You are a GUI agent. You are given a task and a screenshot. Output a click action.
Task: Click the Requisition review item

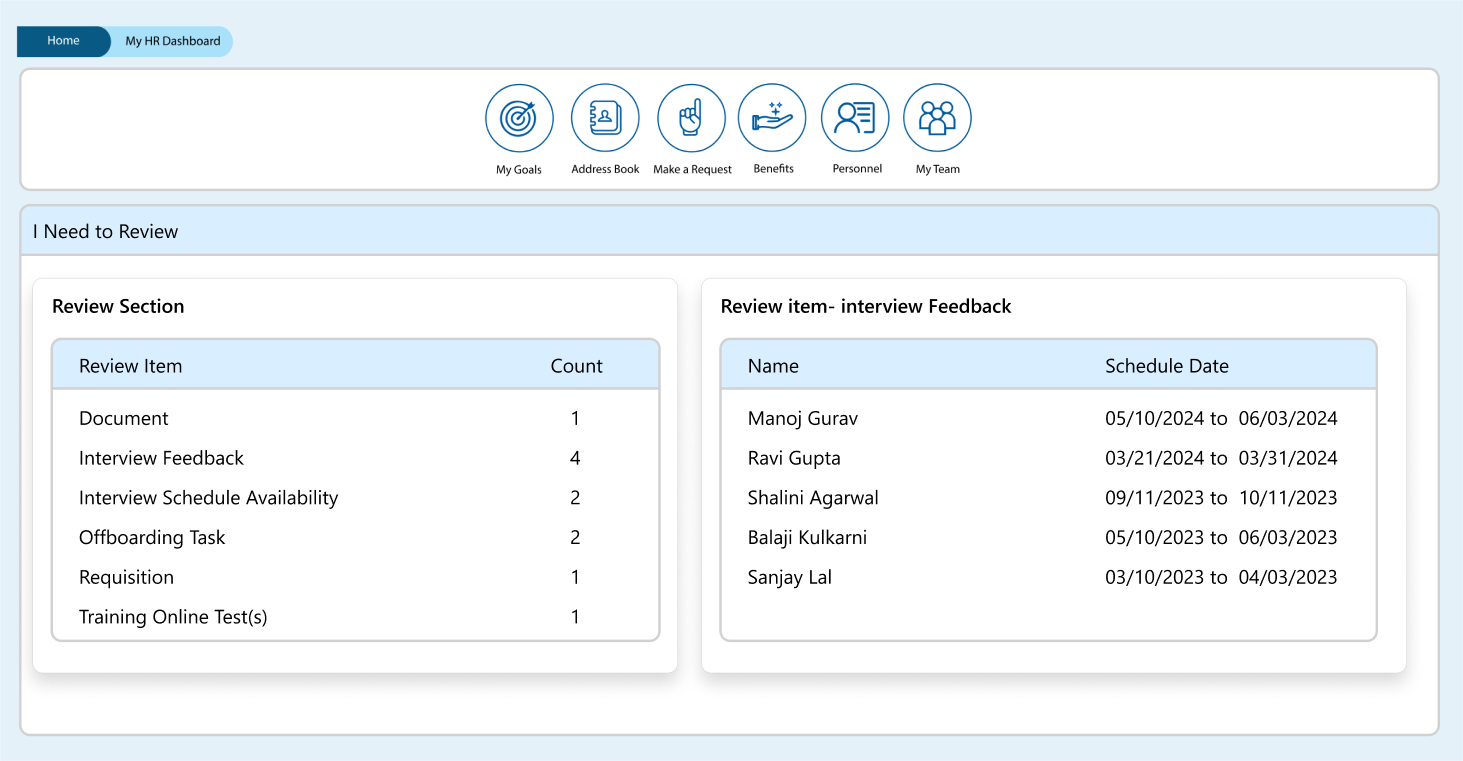pyautogui.click(x=126, y=578)
